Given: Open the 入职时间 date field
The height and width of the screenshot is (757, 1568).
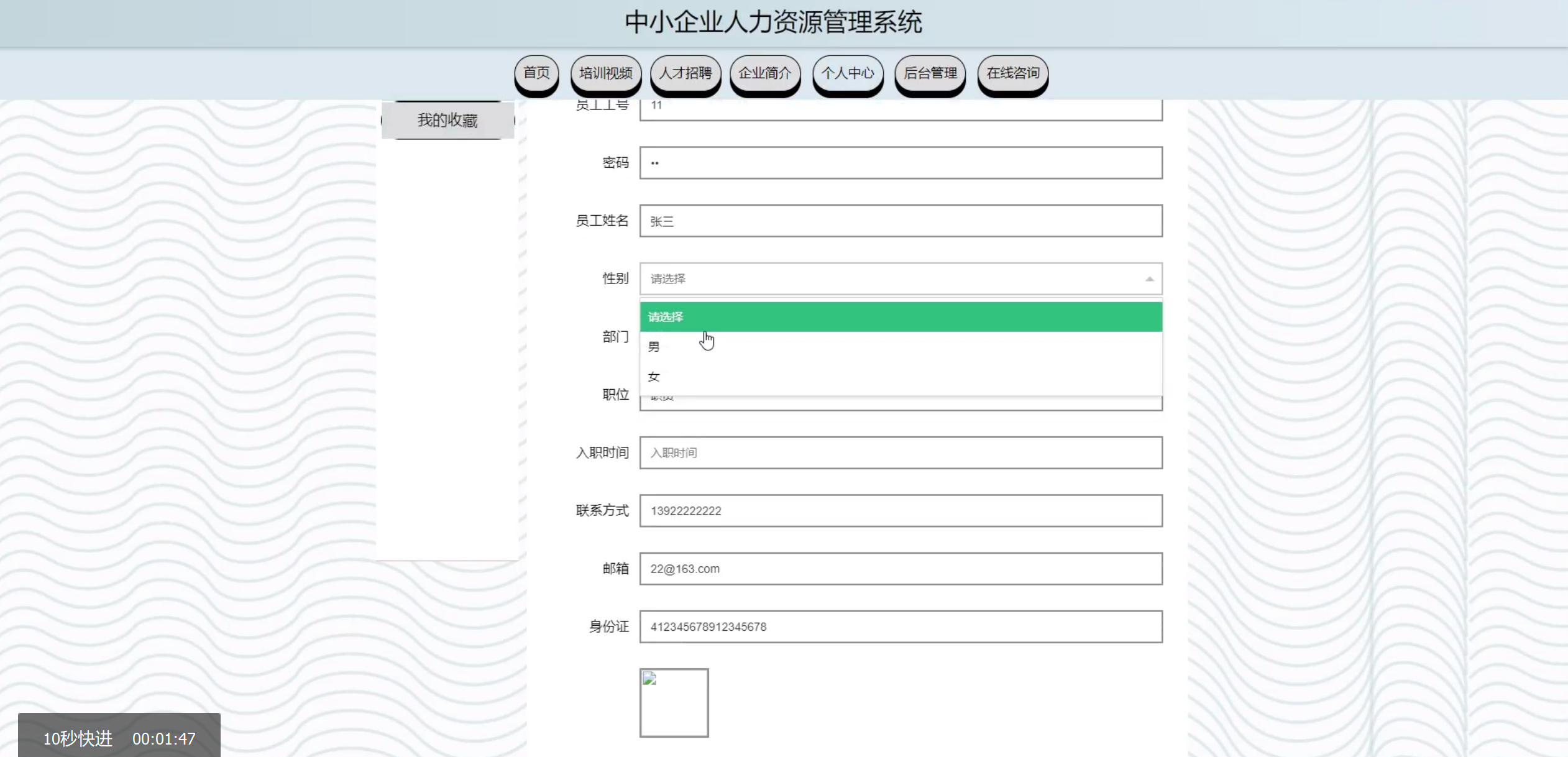Looking at the screenshot, I should 901,453.
